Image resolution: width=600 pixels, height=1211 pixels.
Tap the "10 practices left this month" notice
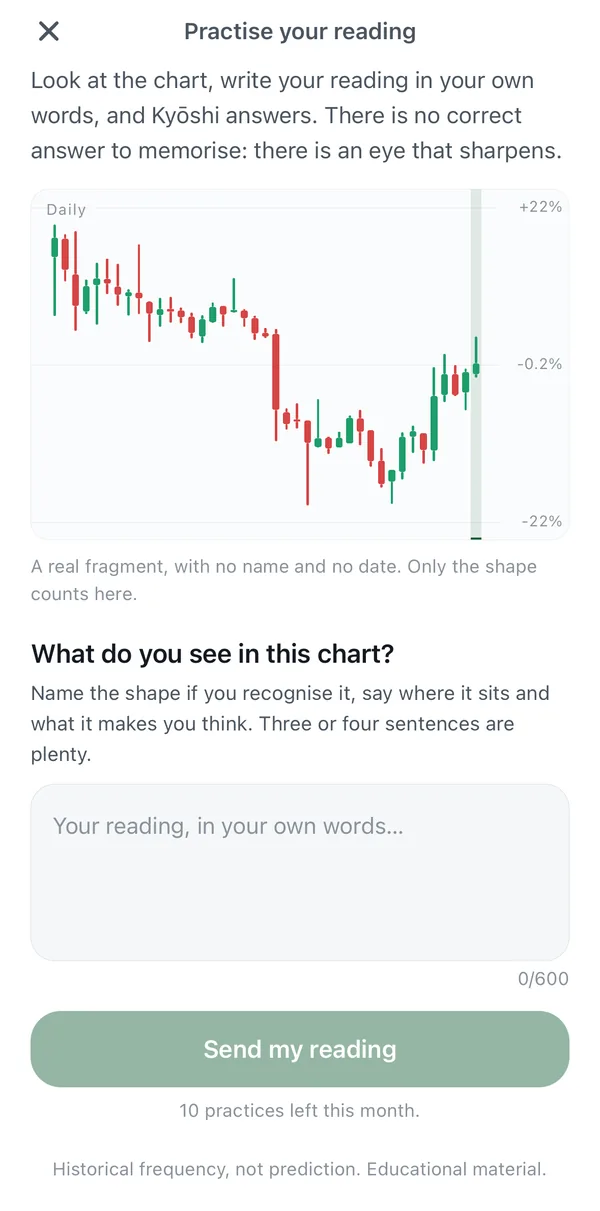[300, 1111]
